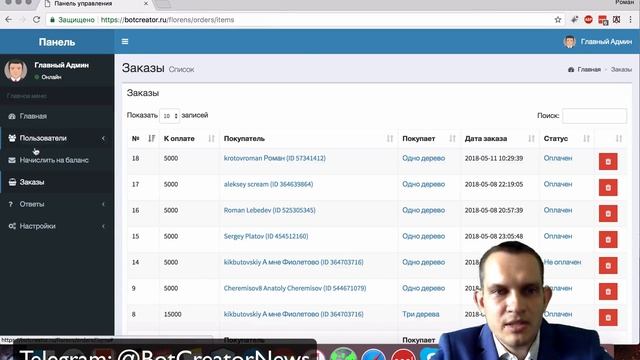Sort by К оплате column icon
Screen dimensions: 640x360
pos(211,139)
